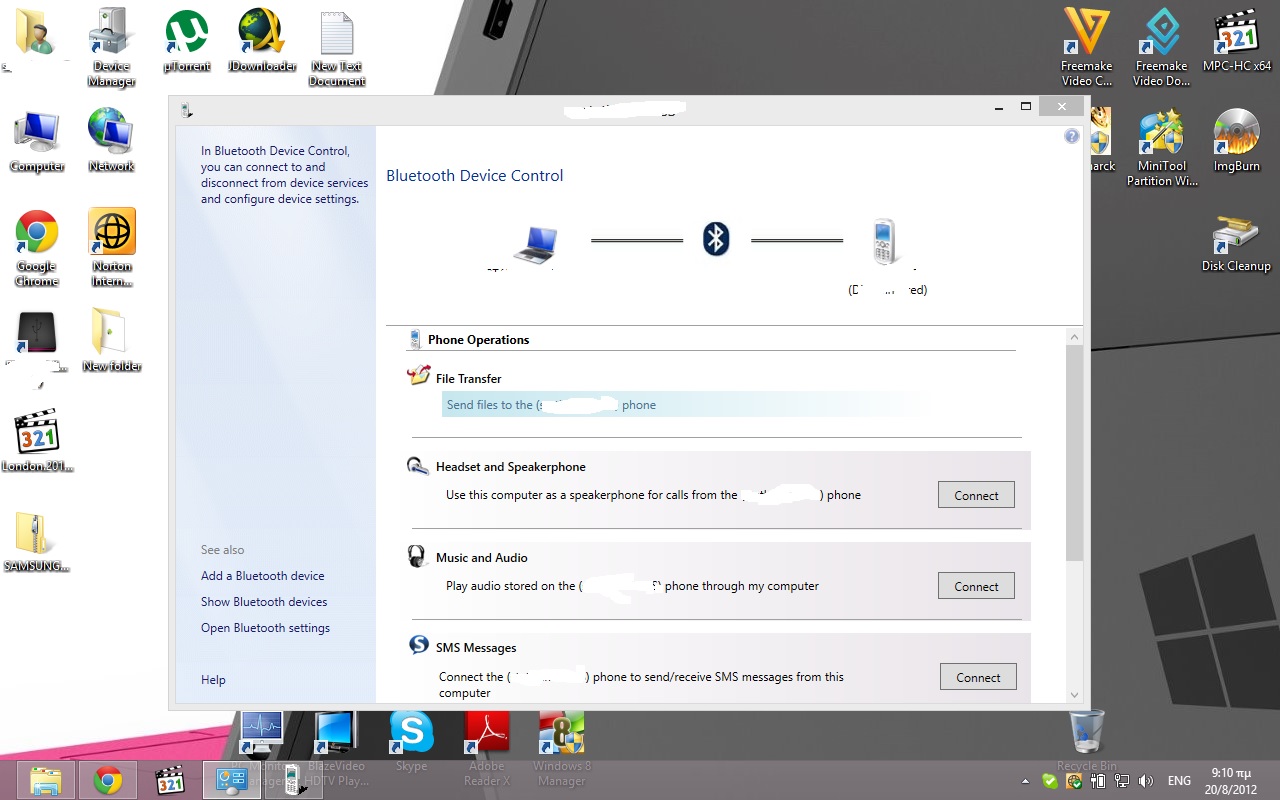
Task: Click the vertical scrollbar thumb of services list
Action: 1074,453
